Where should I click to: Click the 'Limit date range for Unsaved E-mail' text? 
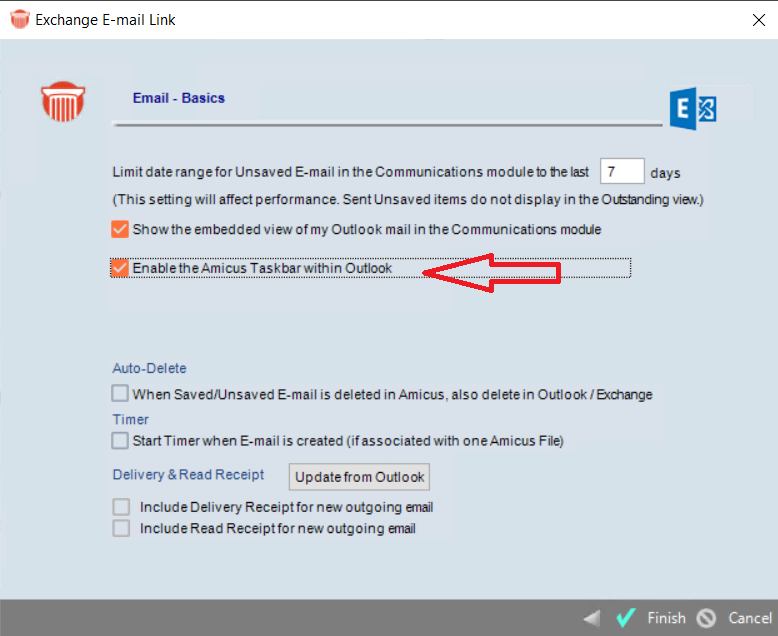pos(350,172)
